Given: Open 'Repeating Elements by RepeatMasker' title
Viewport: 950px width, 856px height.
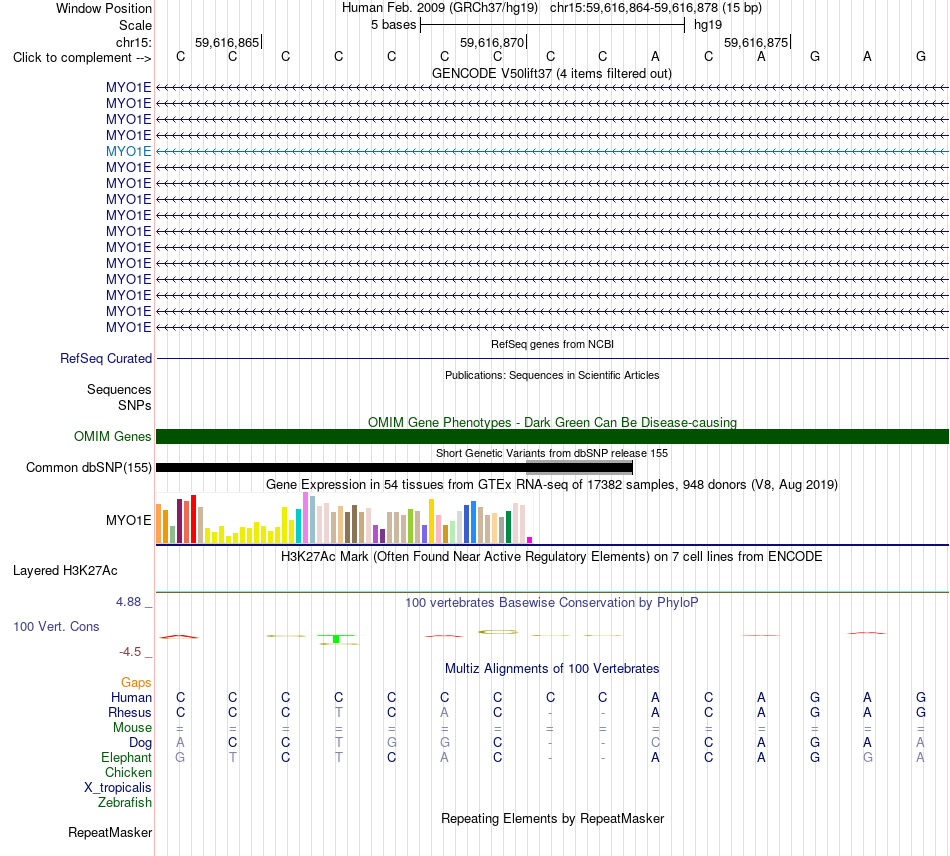Looking at the screenshot, I should click(x=552, y=819).
